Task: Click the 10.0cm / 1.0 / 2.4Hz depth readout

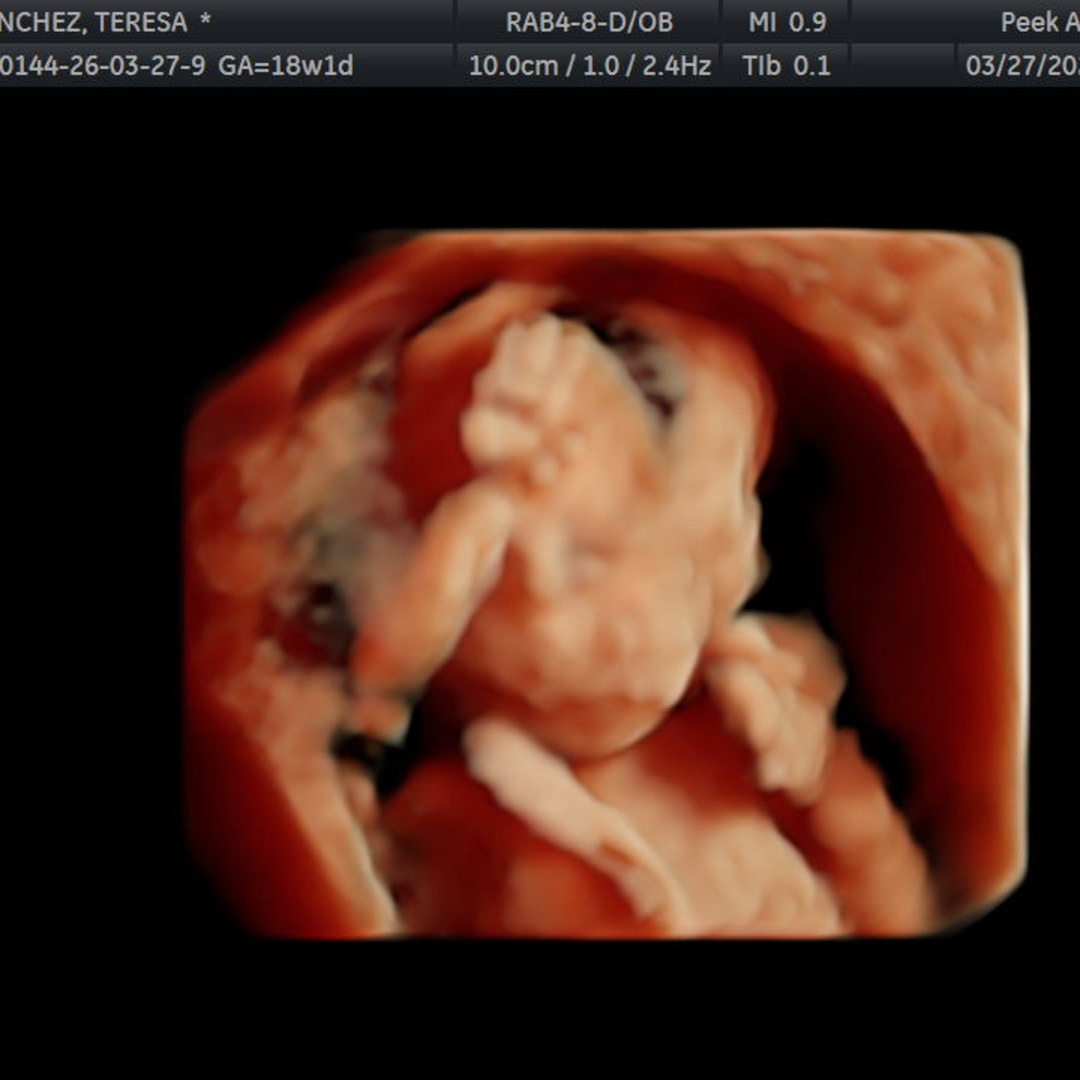Action: pos(590,66)
